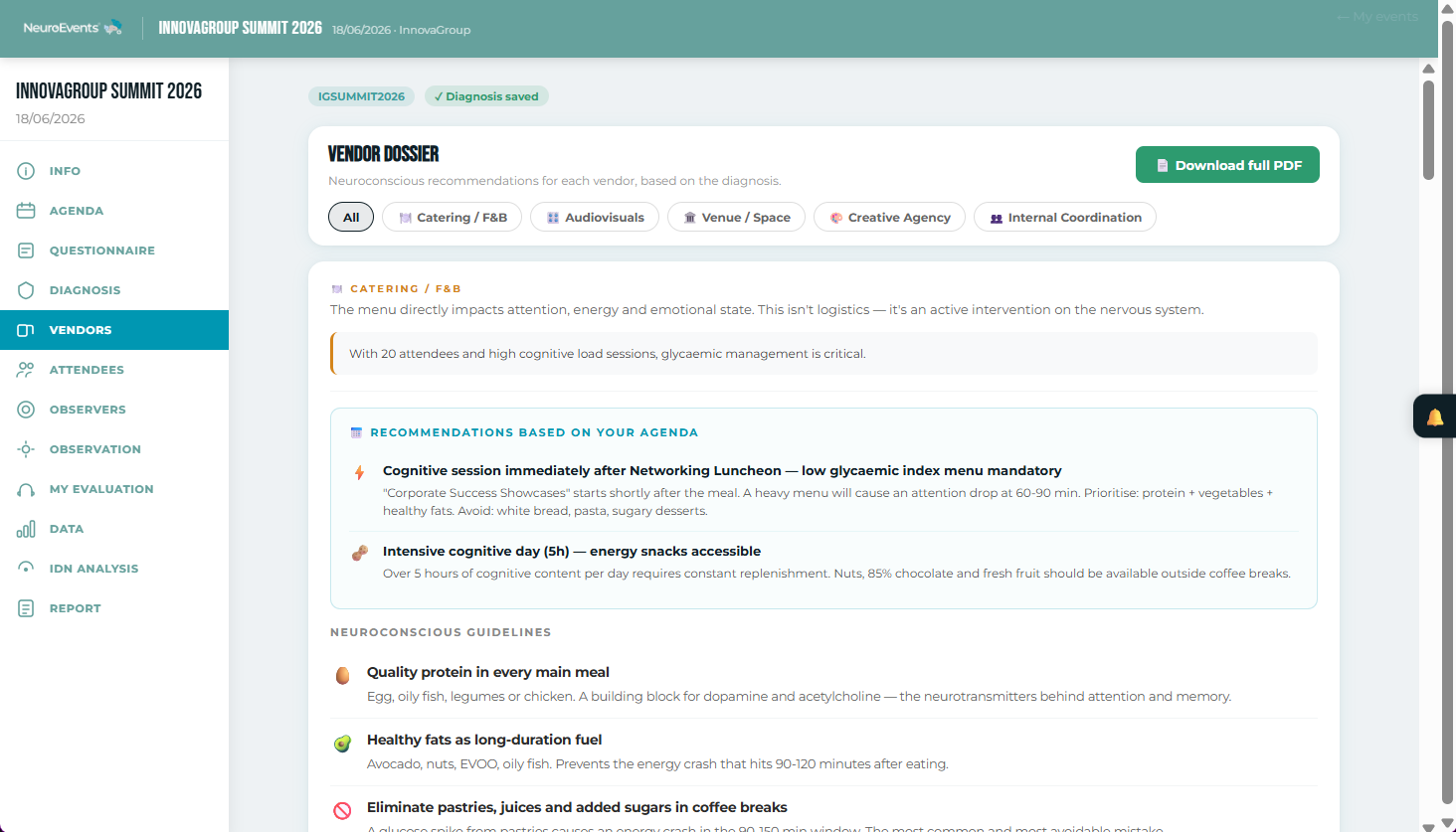
Task: Open the Info section
Action: tap(114, 171)
